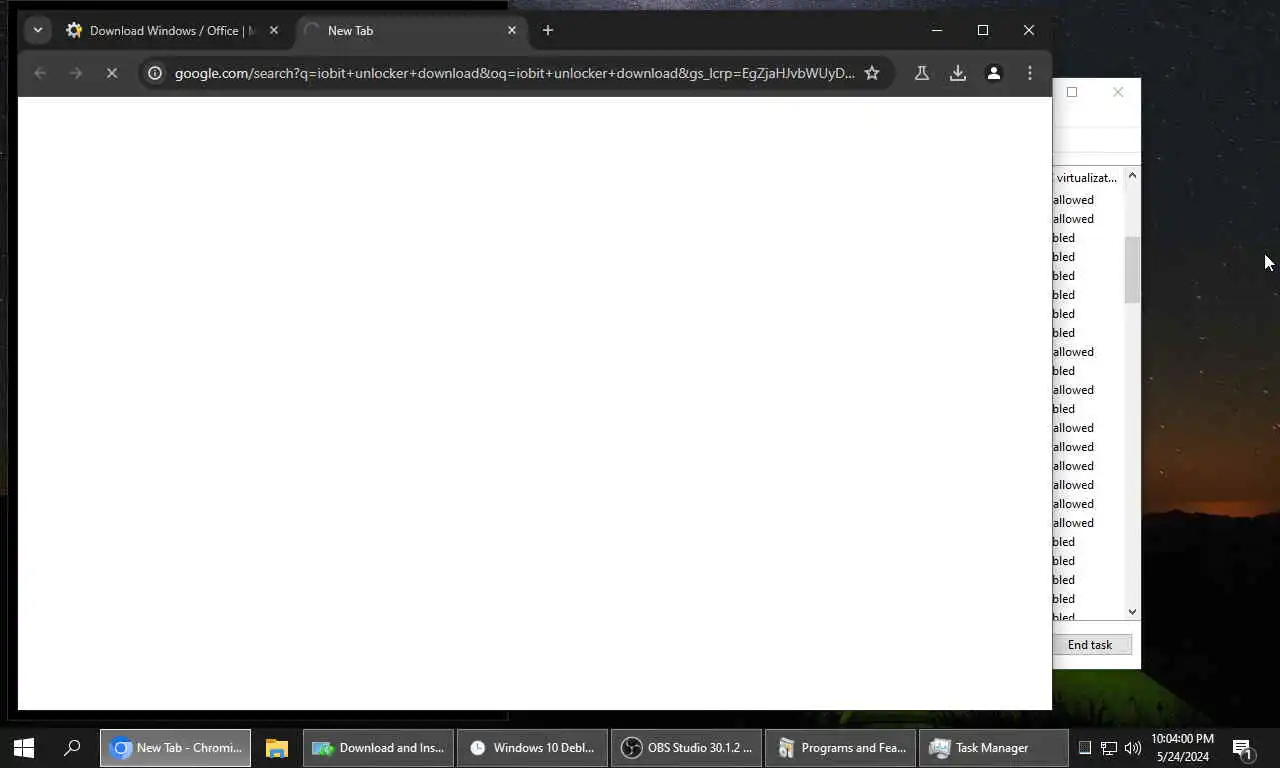
Task: Click Task Manager vertical scrollbar thumb
Action: [x=1132, y=270]
